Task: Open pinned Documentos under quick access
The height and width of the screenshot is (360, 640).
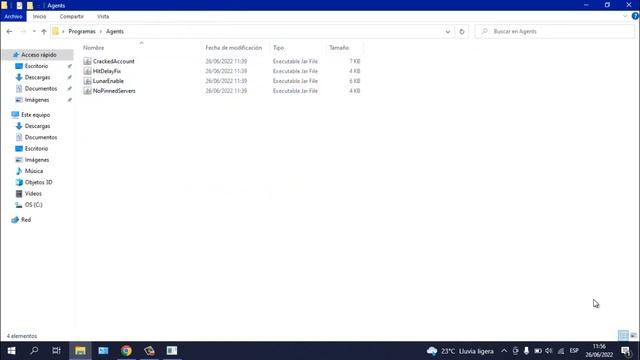Action: (41, 89)
